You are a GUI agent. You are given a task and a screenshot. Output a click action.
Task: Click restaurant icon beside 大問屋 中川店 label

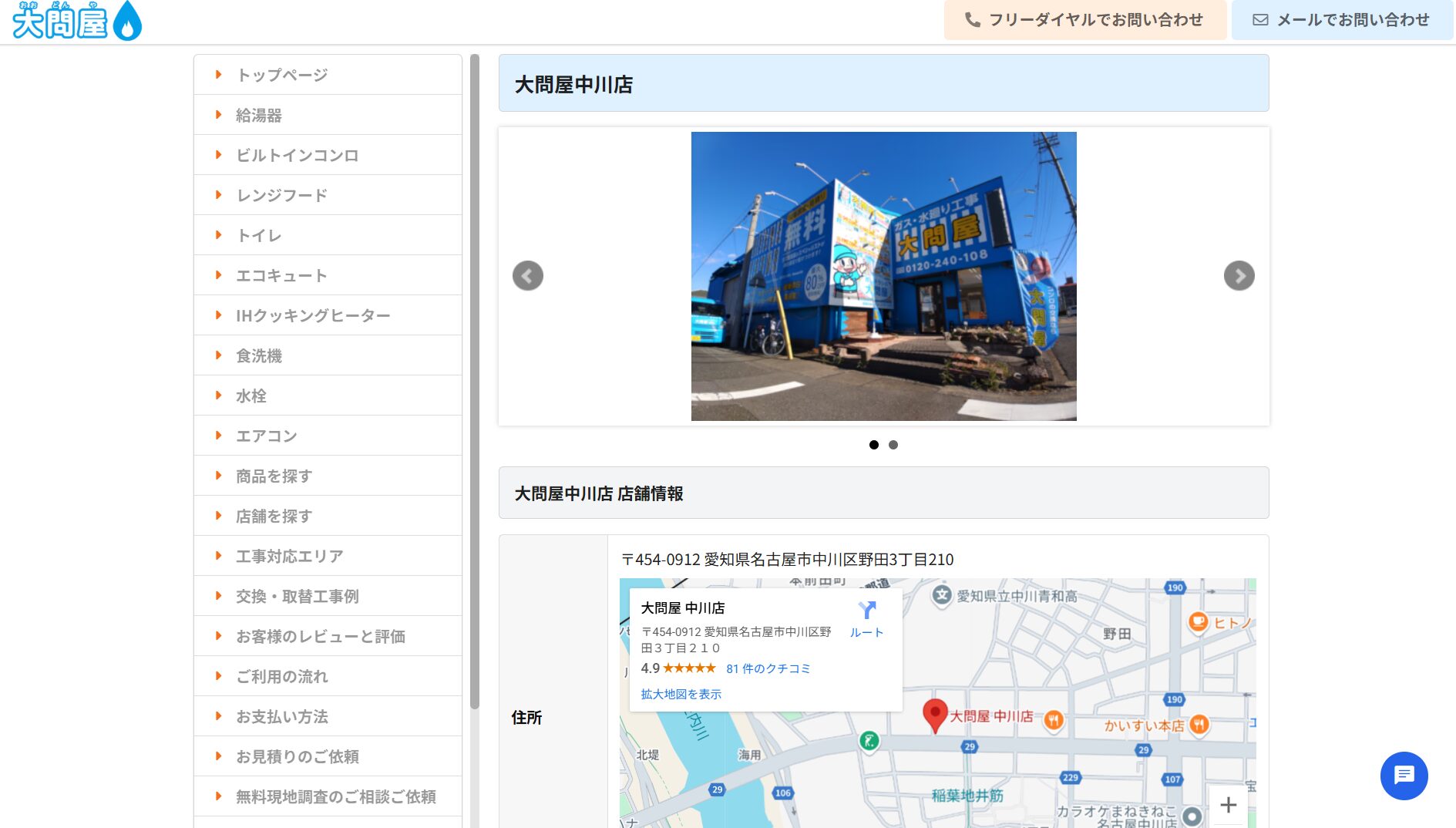(x=1054, y=720)
